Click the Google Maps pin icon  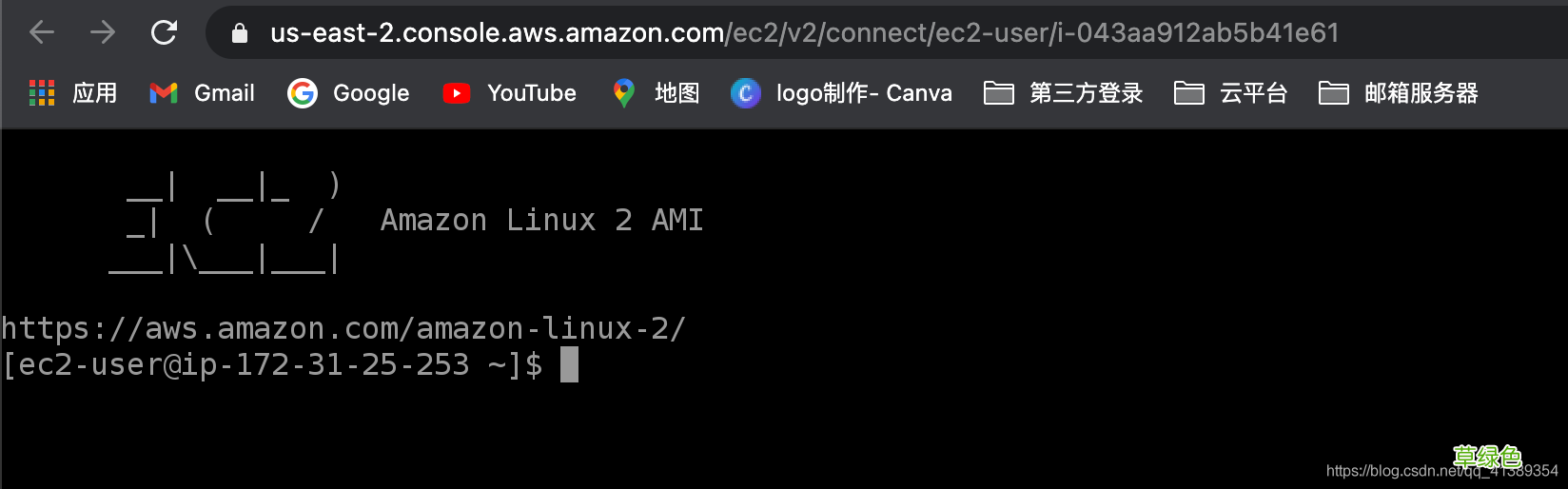tap(624, 93)
